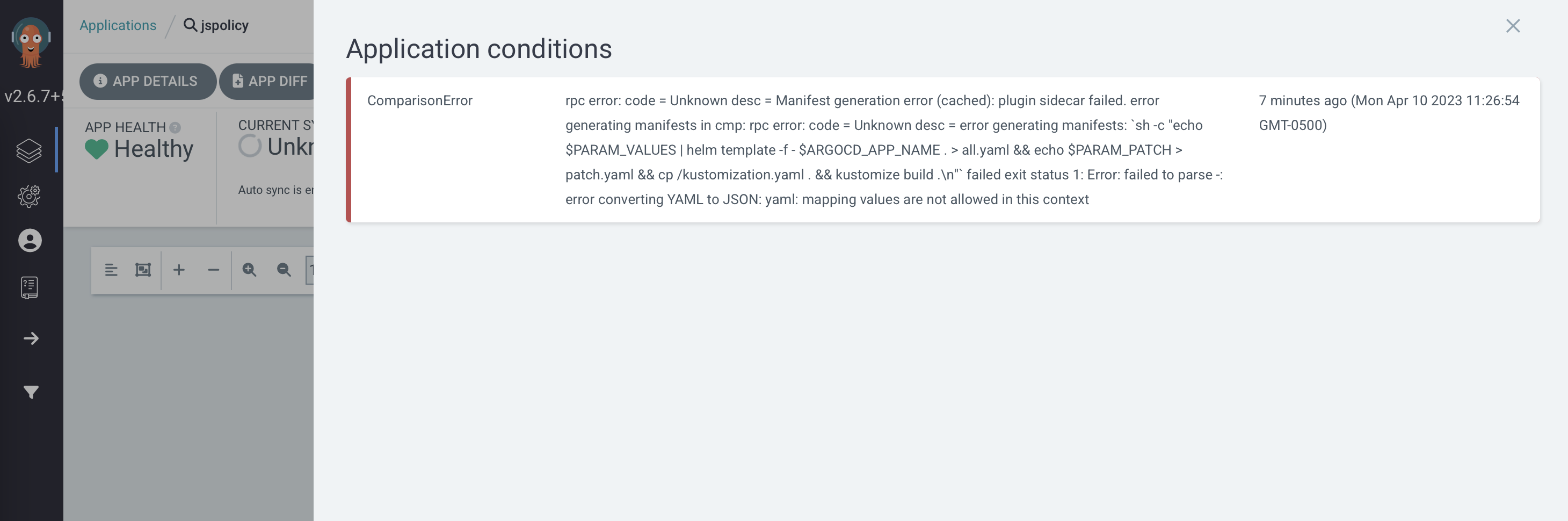This screenshot has height=521, width=1568.
Task: Select the zoom-out magnifier tool
Action: (x=282, y=270)
